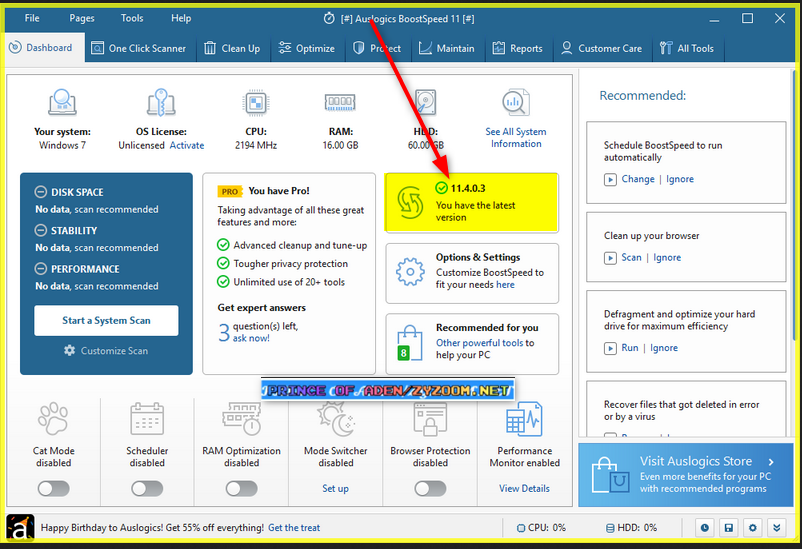Open View Details for Performance Monitor

point(524,489)
